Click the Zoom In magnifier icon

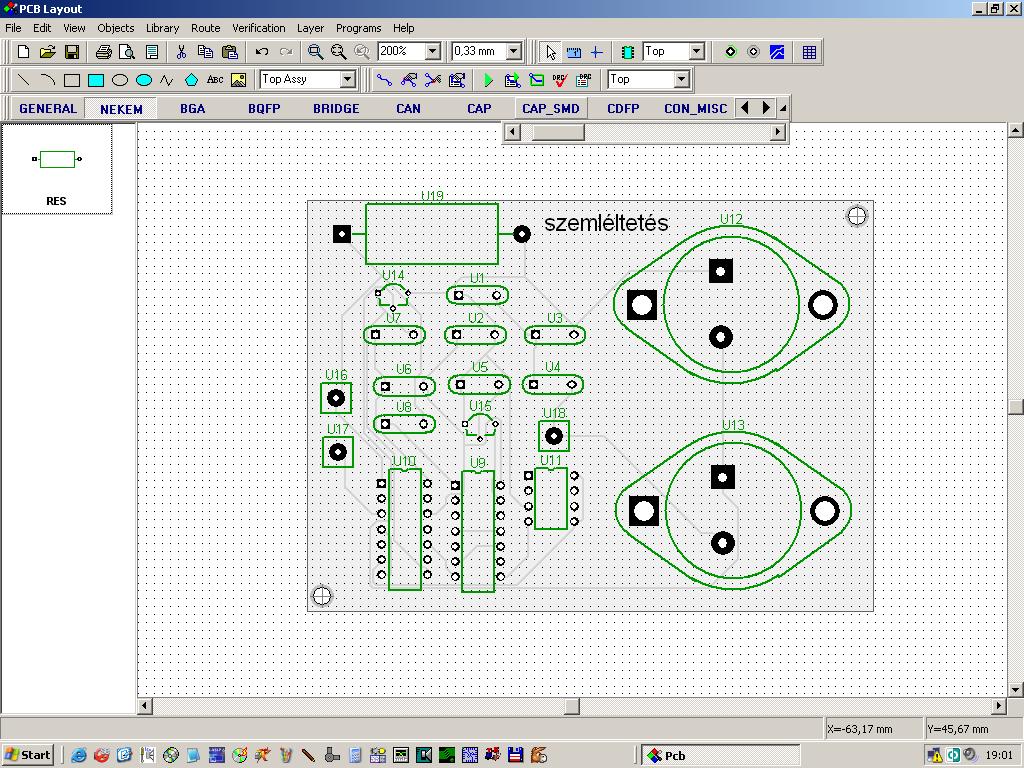pos(315,52)
